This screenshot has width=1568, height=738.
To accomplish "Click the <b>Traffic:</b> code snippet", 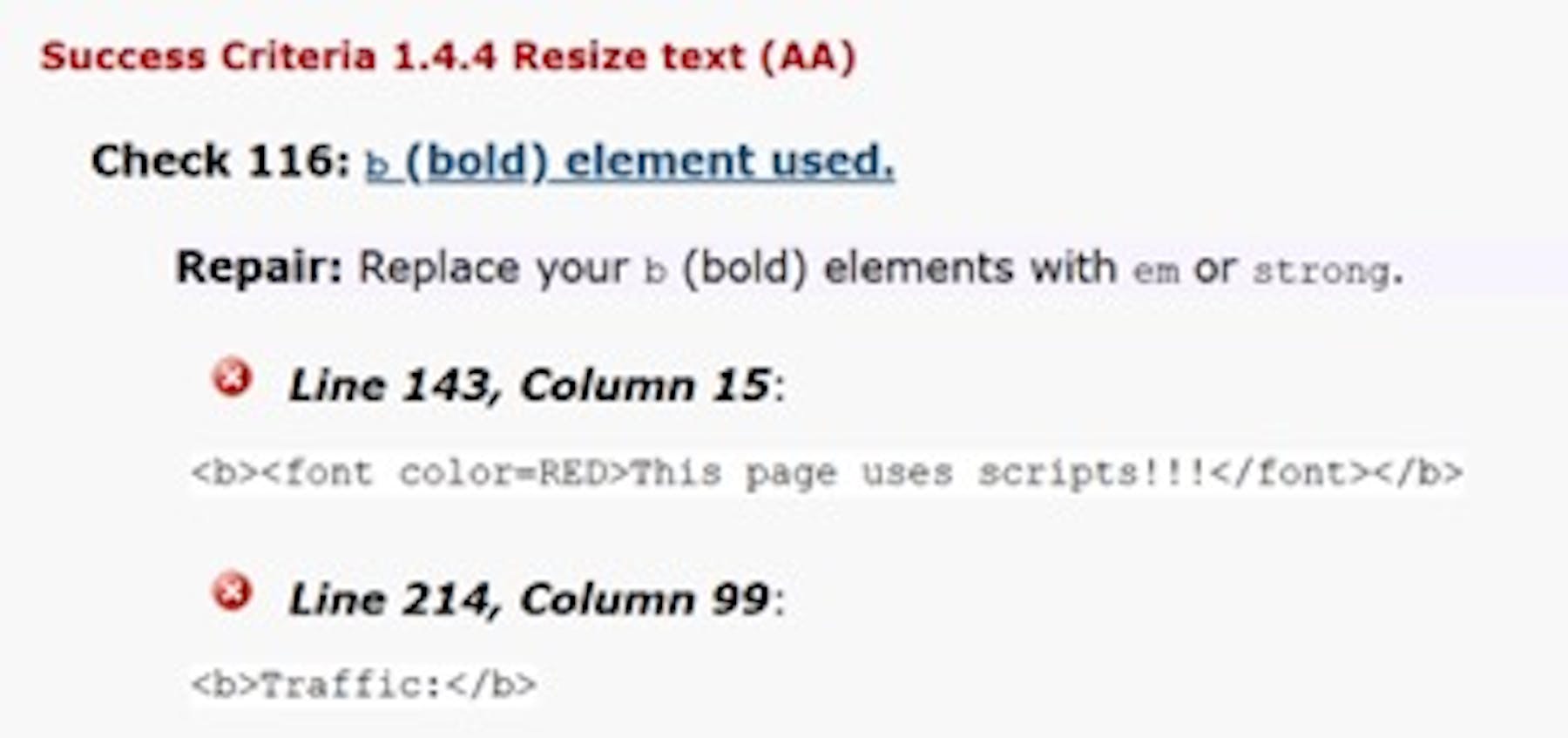I will tap(363, 685).
